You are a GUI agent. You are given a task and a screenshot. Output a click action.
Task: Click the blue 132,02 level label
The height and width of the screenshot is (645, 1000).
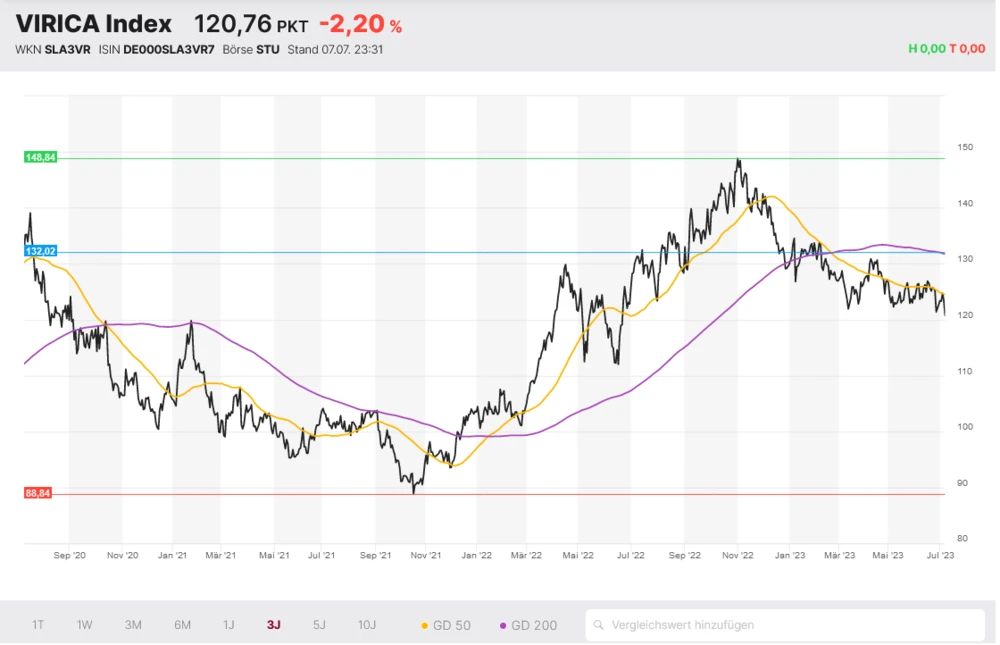[x=40, y=252]
